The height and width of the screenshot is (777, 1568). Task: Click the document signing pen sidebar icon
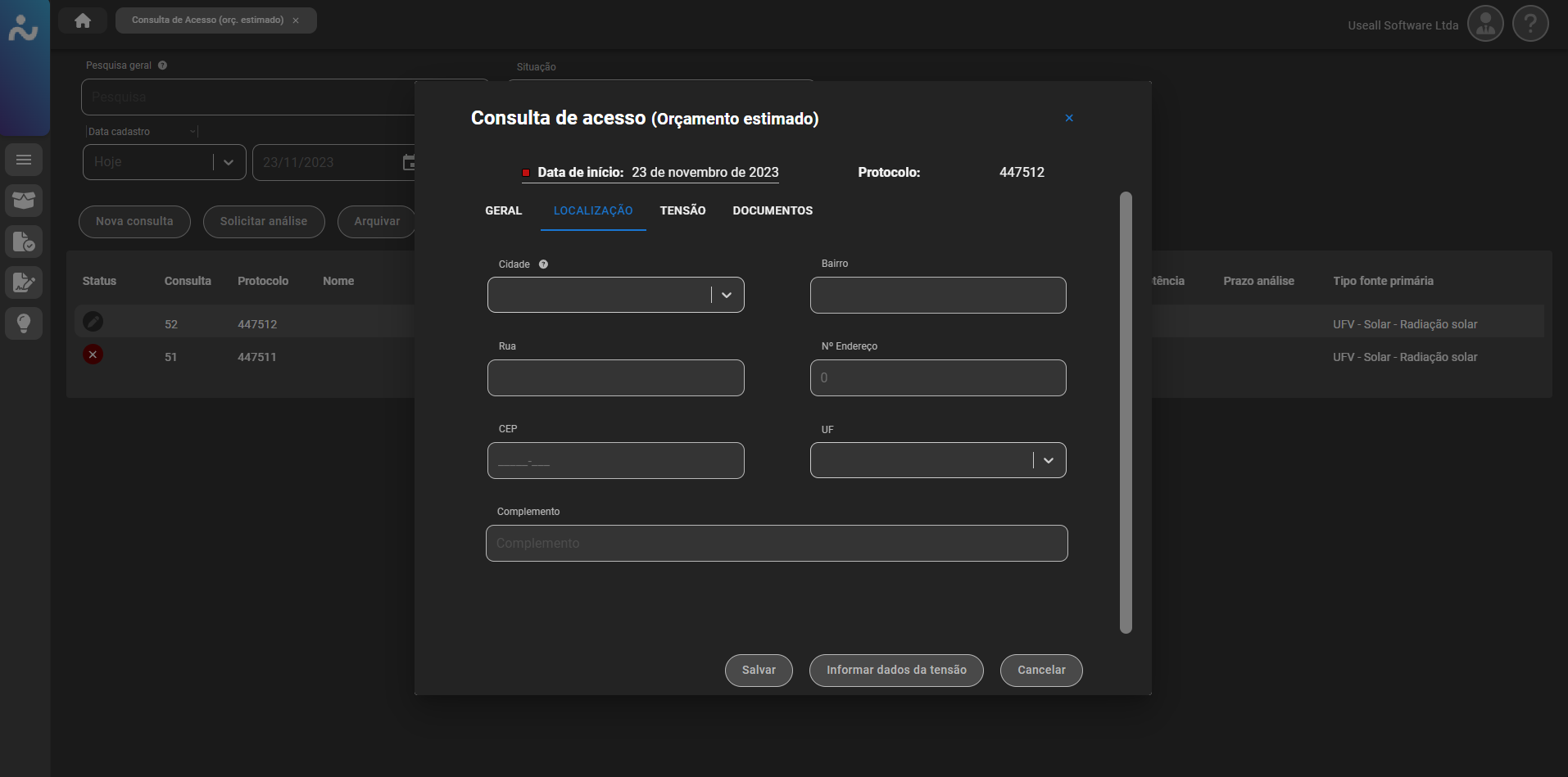pos(24,282)
